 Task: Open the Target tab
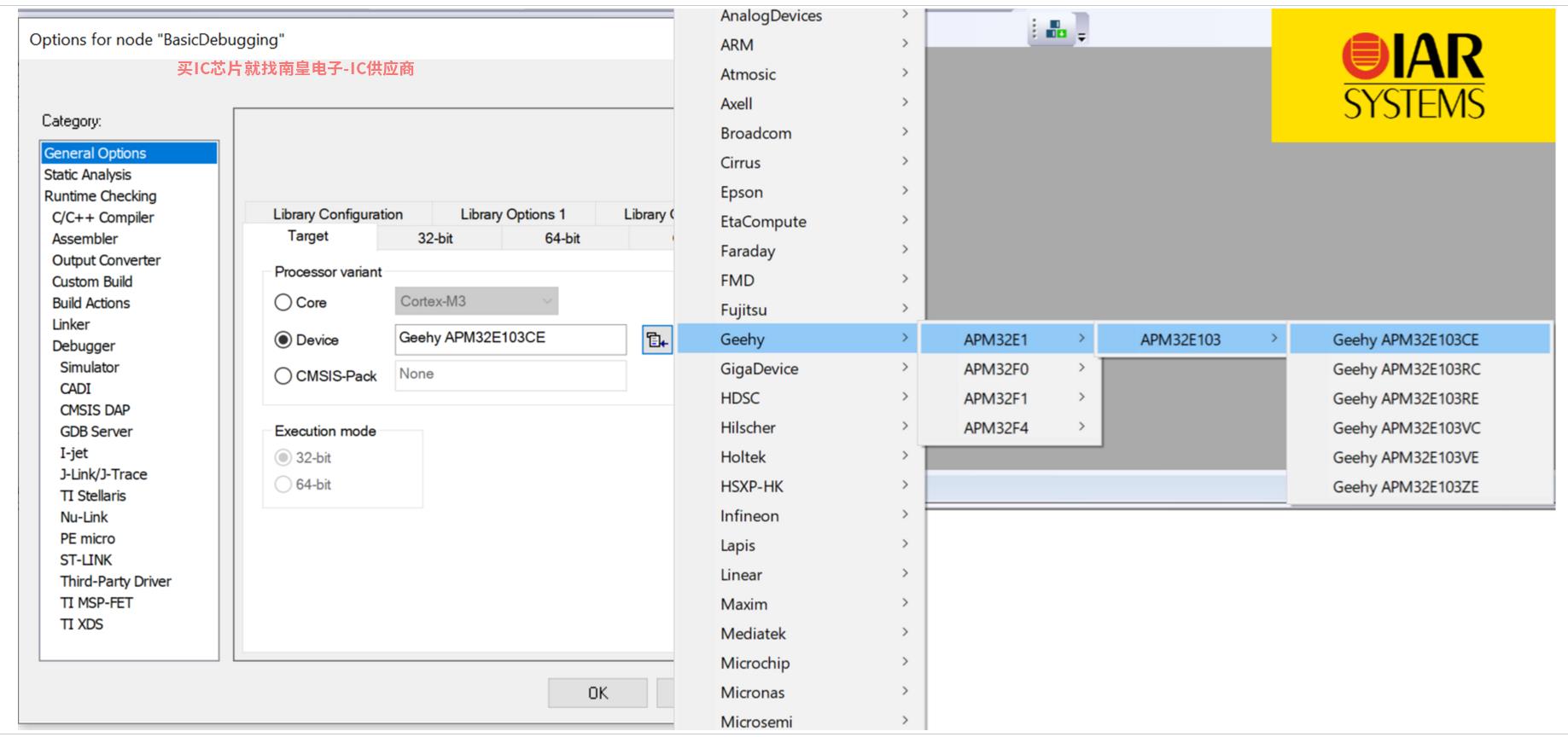(x=308, y=236)
